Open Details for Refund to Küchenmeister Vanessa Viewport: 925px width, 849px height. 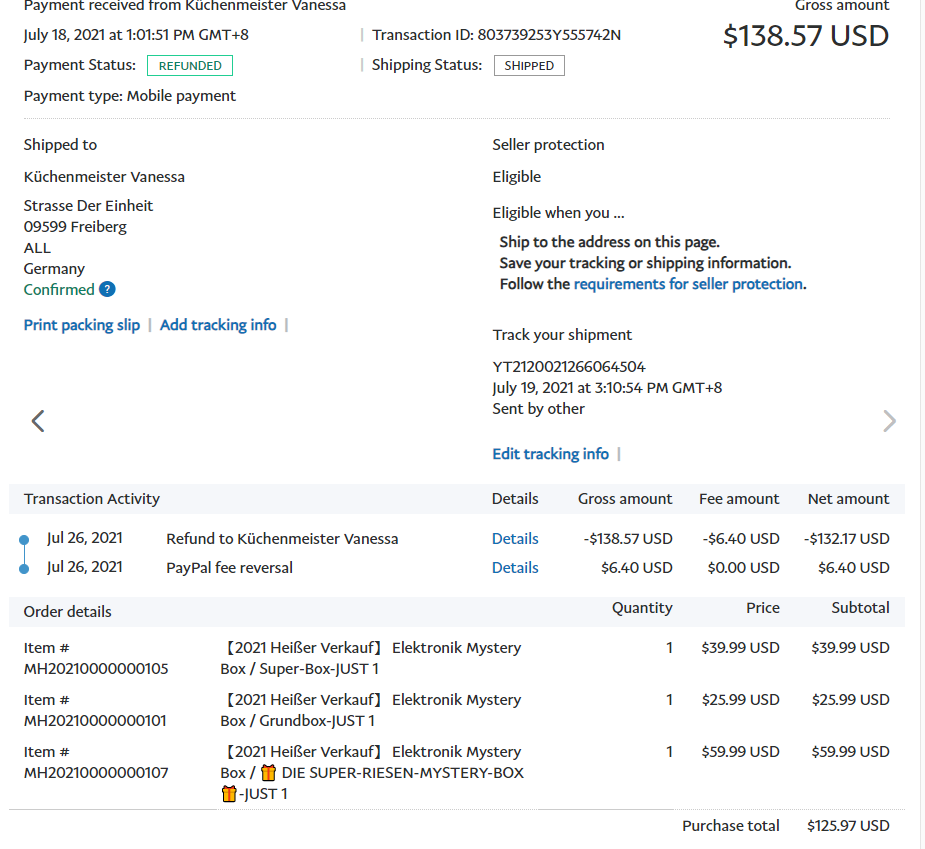515,539
